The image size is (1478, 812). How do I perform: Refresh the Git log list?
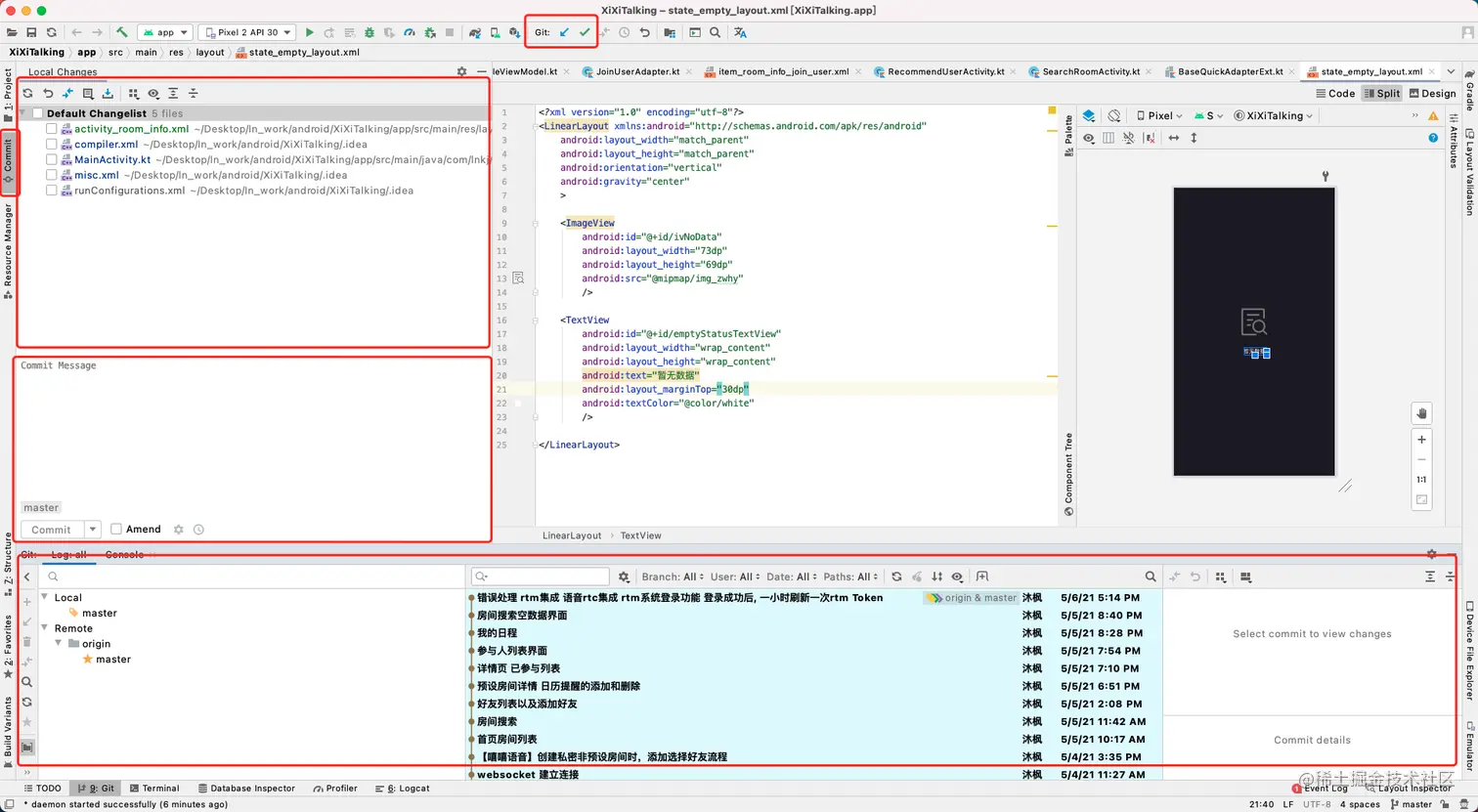pyautogui.click(x=896, y=577)
